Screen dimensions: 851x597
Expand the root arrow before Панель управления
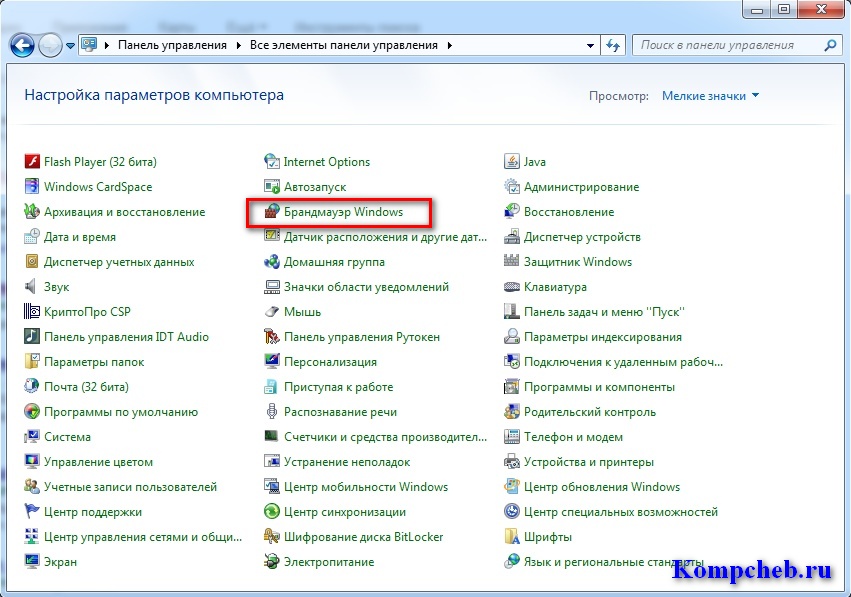point(107,46)
